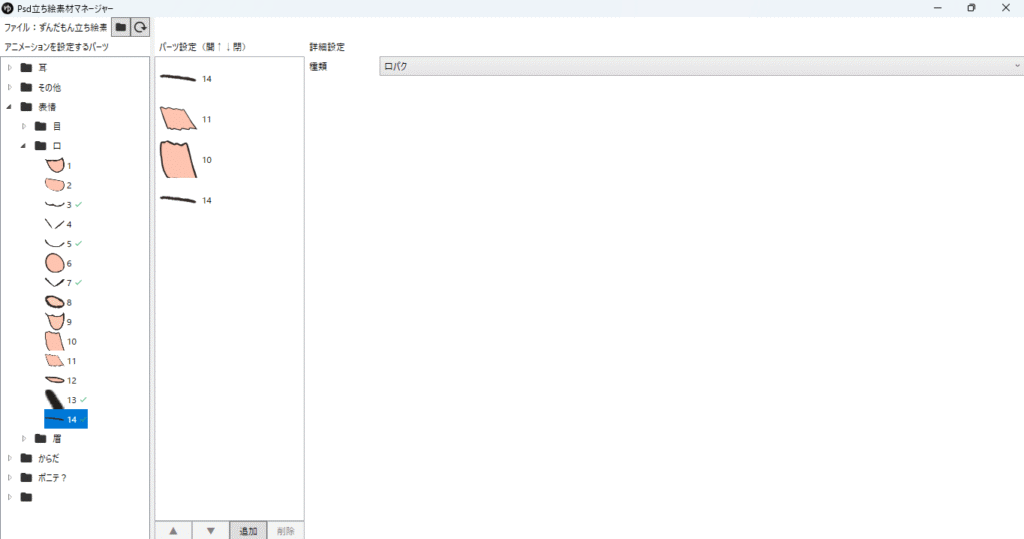
Task: Click the unnamed folder at the tree bottom
Action: click(27, 497)
